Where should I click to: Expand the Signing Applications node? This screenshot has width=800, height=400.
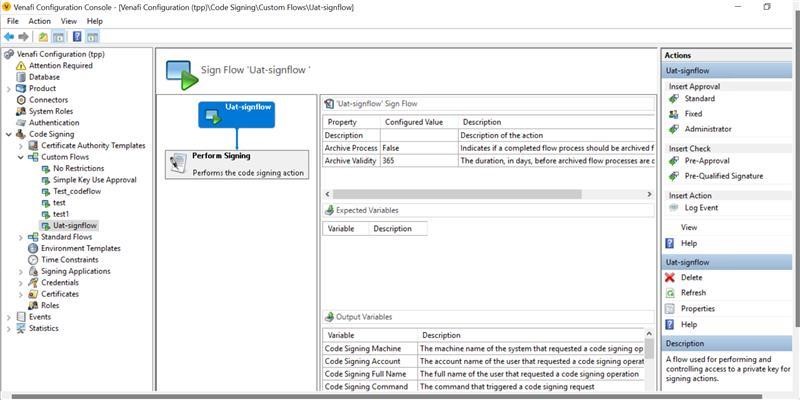tap(21, 271)
